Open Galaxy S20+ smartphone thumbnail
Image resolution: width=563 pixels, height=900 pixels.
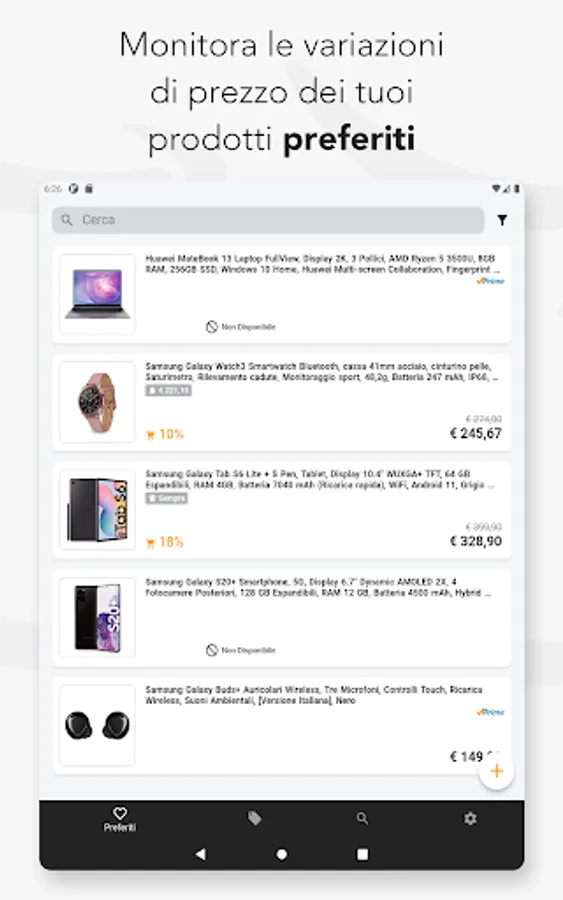click(x=98, y=617)
